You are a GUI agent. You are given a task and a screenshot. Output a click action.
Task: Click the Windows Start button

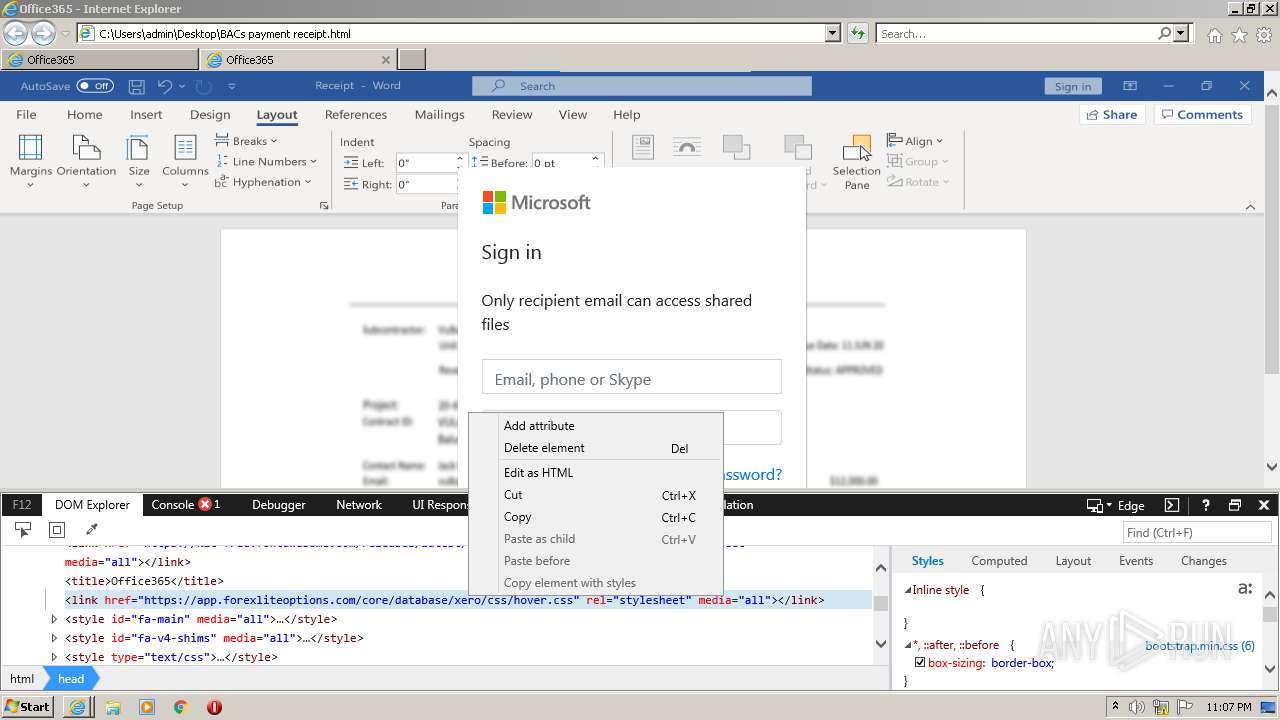(28, 707)
